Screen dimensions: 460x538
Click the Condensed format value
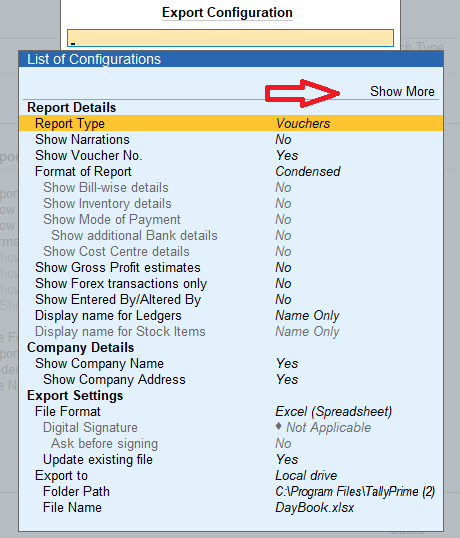tap(308, 172)
